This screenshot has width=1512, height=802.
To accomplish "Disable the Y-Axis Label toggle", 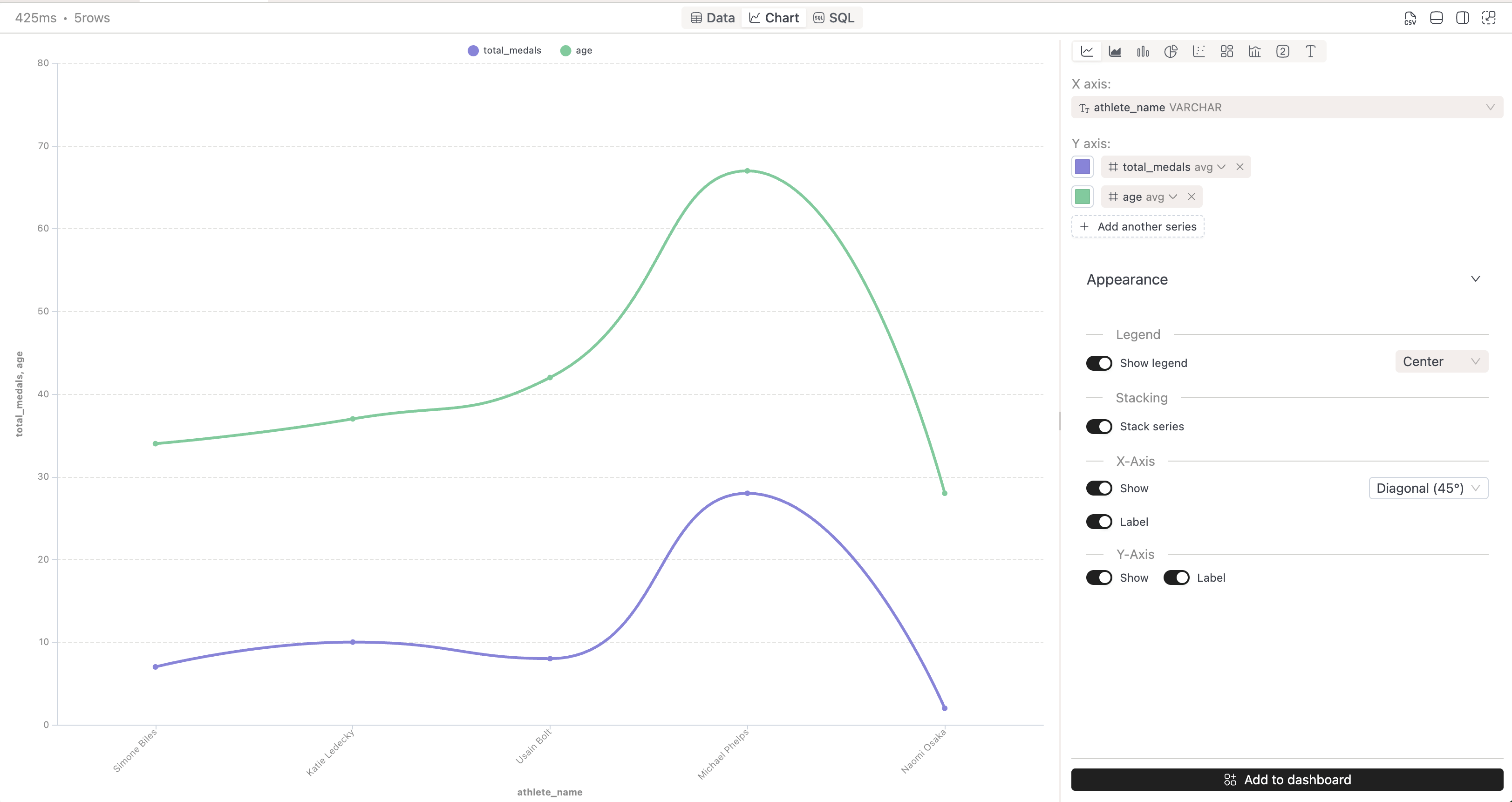I will tap(1176, 578).
